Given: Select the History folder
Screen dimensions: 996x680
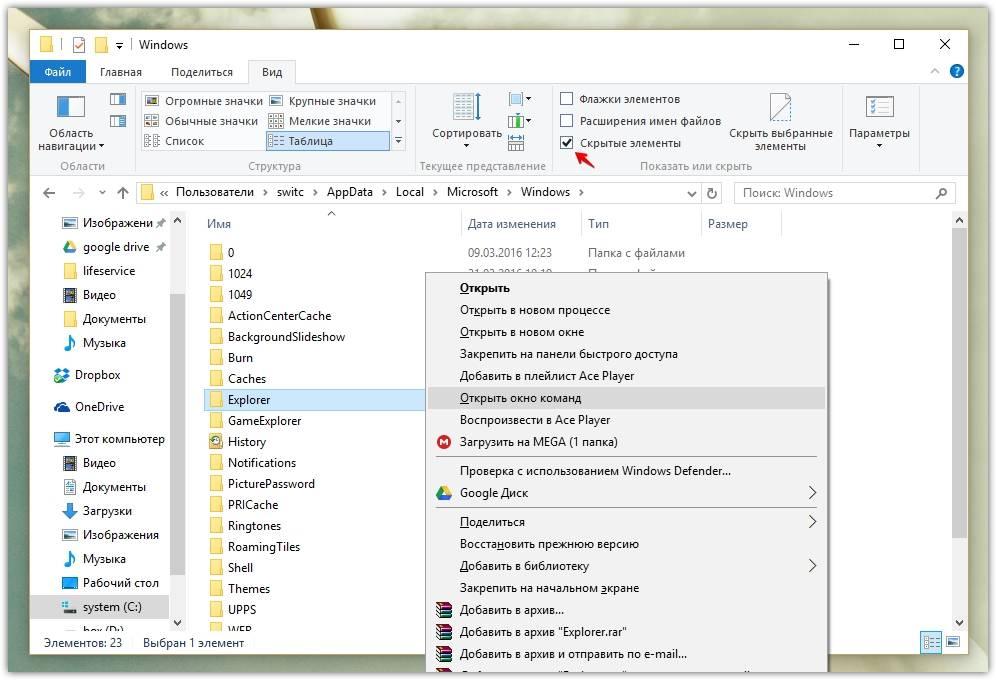Looking at the screenshot, I should point(246,442).
